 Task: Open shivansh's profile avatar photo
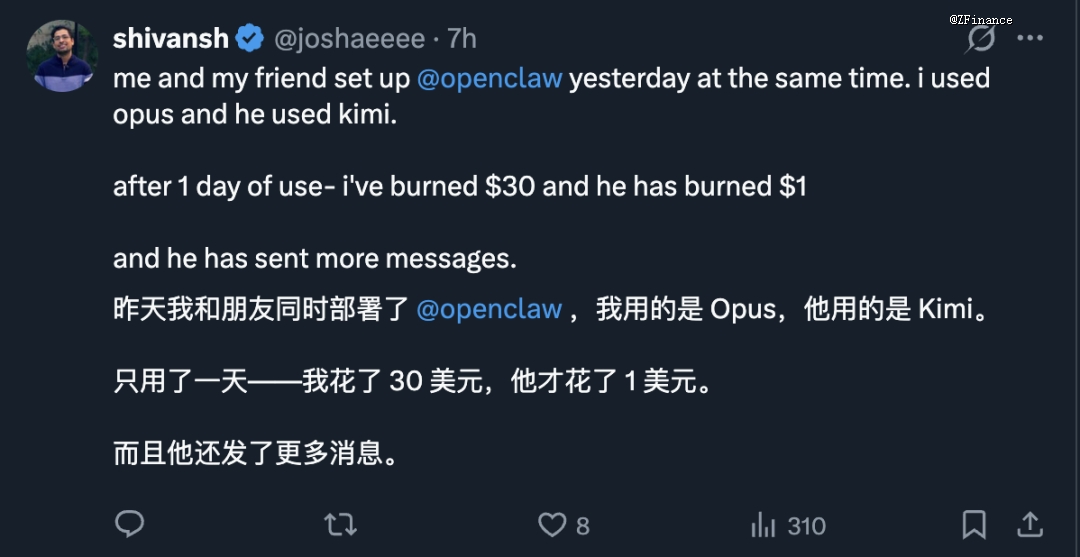click(x=62, y=57)
